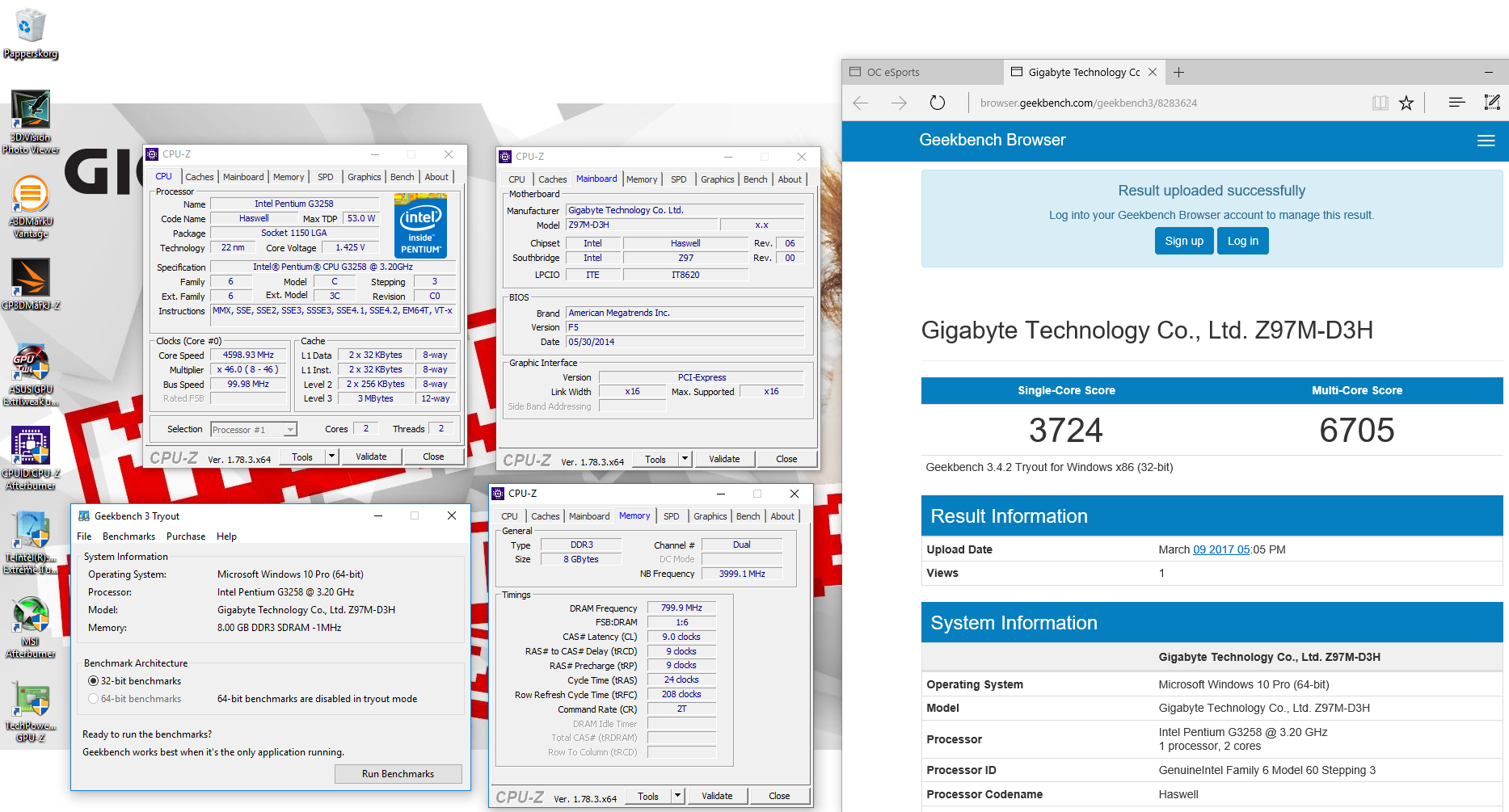This screenshot has width=1509, height=812.
Task: Click the Bus Speed 99.98 MHz field
Action: pyautogui.click(x=248, y=384)
